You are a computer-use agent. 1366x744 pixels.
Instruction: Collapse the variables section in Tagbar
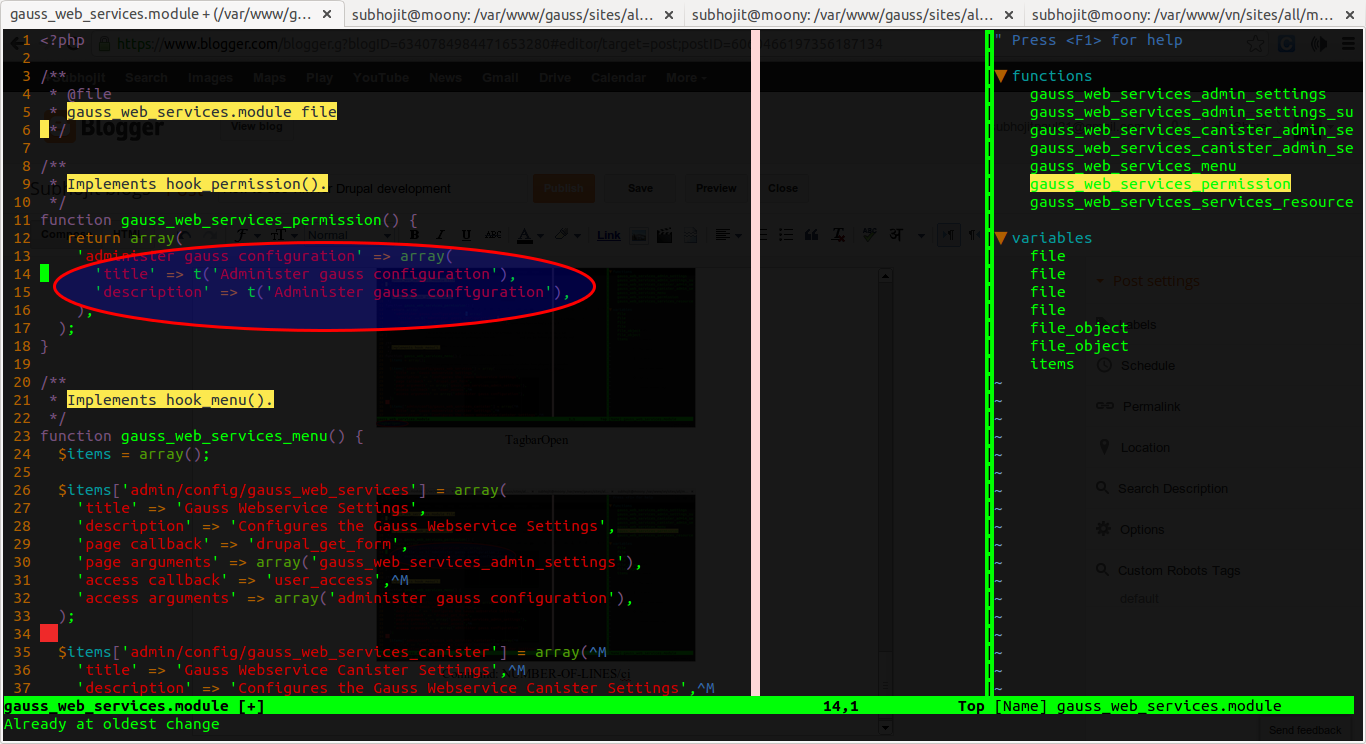click(1000, 238)
